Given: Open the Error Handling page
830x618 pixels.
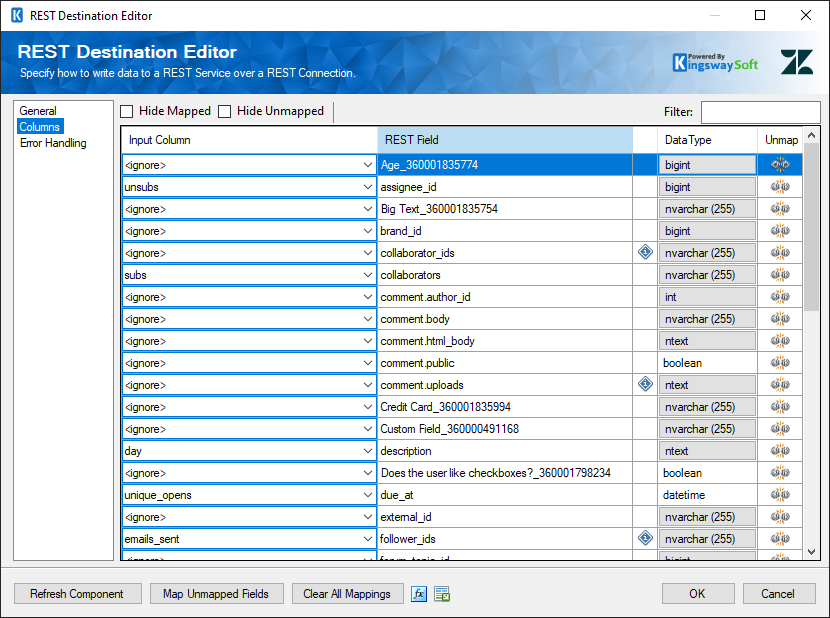Looking at the screenshot, I should pos(53,143).
